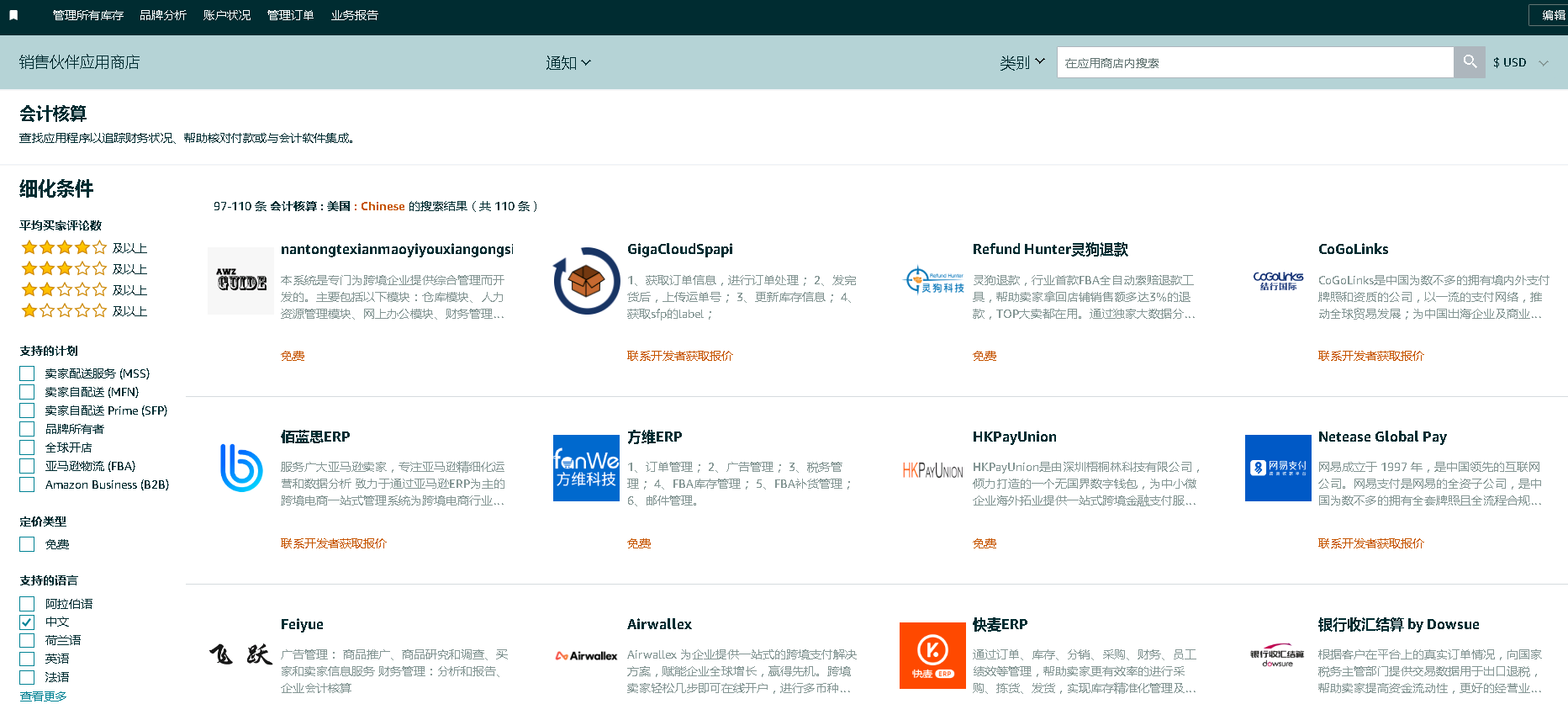Screen dimensions: 1568x720
Task: Open the 快麦ERP orange logo
Action: click(933, 655)
